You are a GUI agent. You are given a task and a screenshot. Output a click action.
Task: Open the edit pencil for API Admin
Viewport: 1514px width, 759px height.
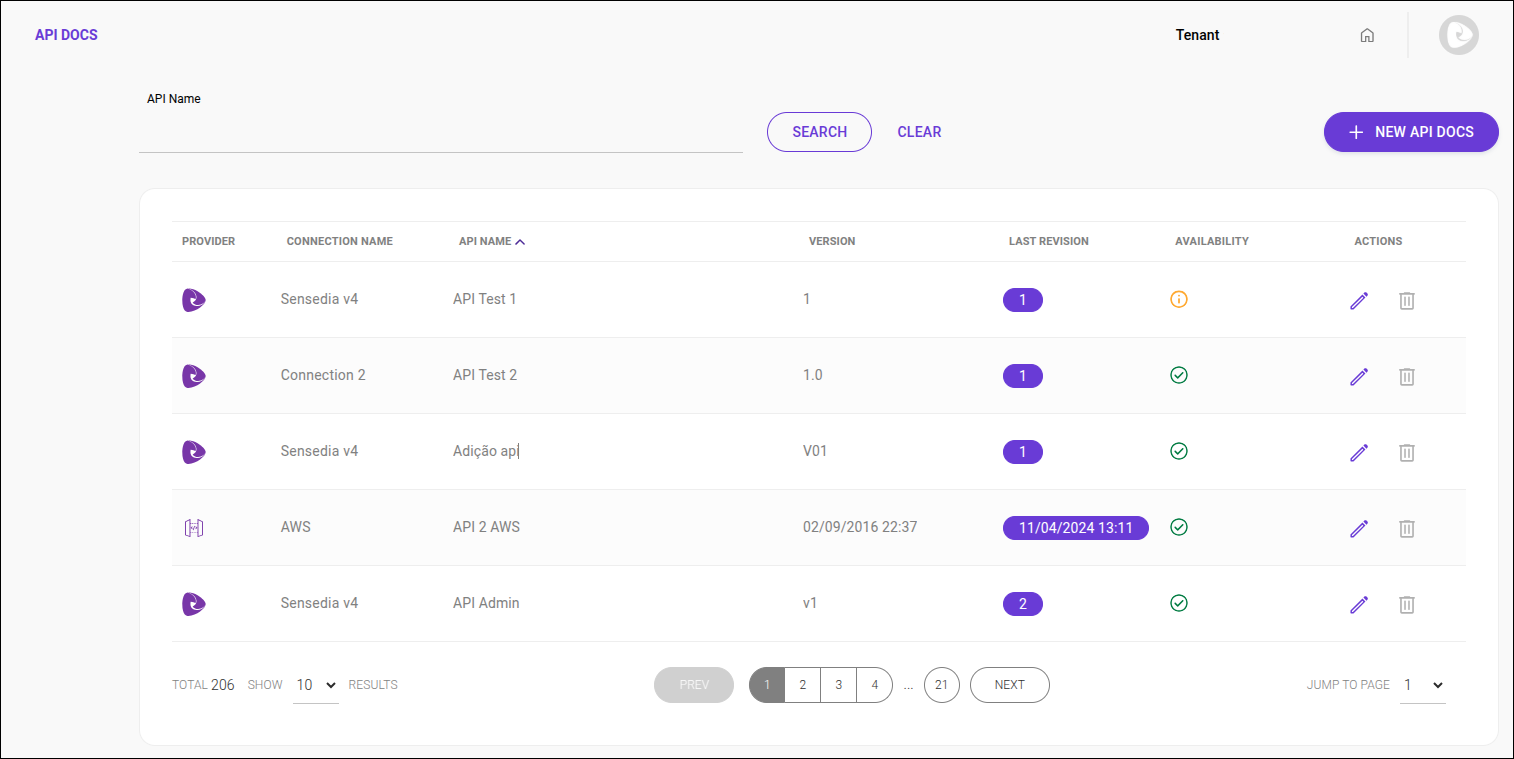[x=1359, y=604]
